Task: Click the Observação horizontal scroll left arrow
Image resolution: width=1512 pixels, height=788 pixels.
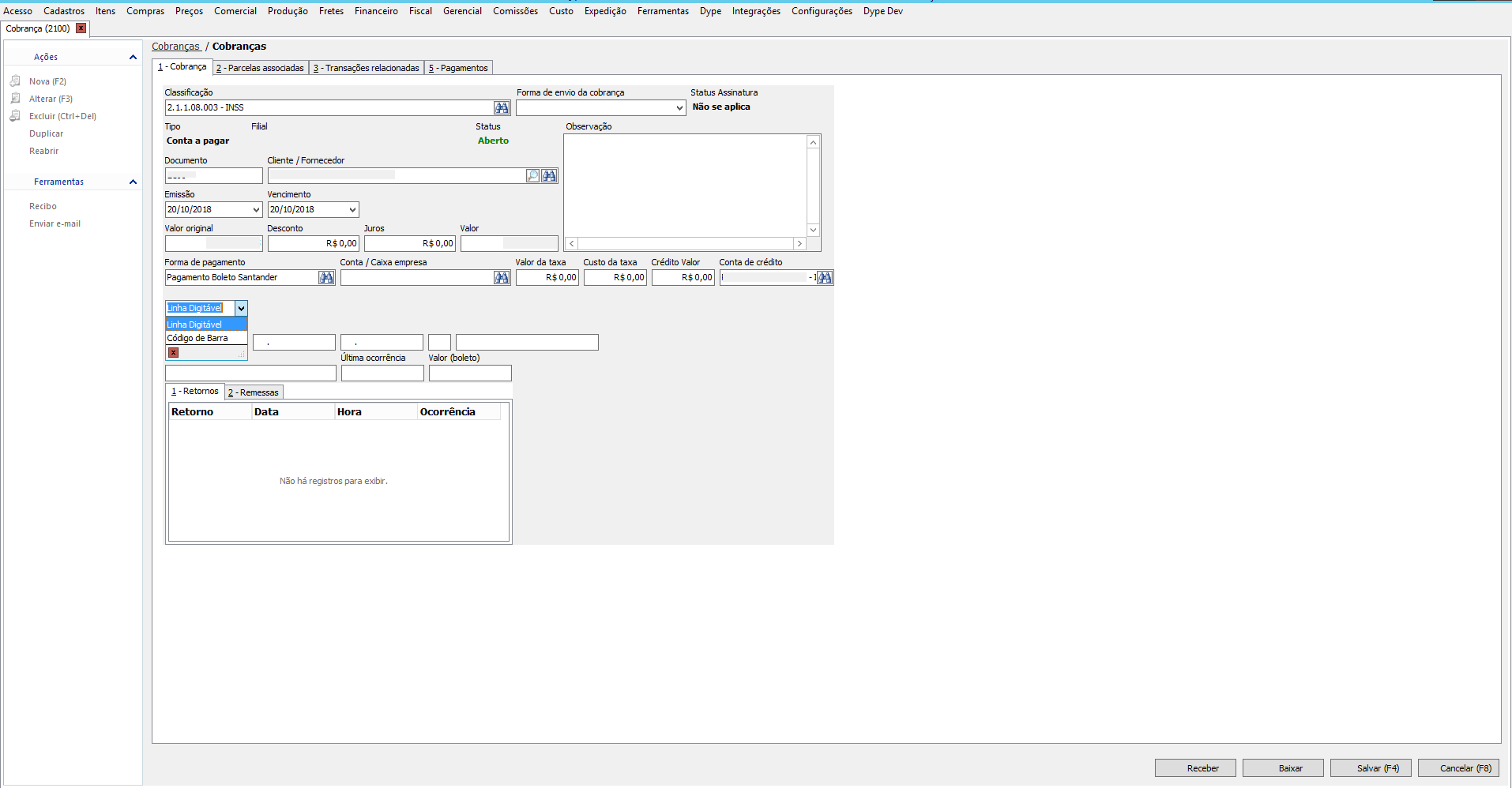Action: point(572,244)
